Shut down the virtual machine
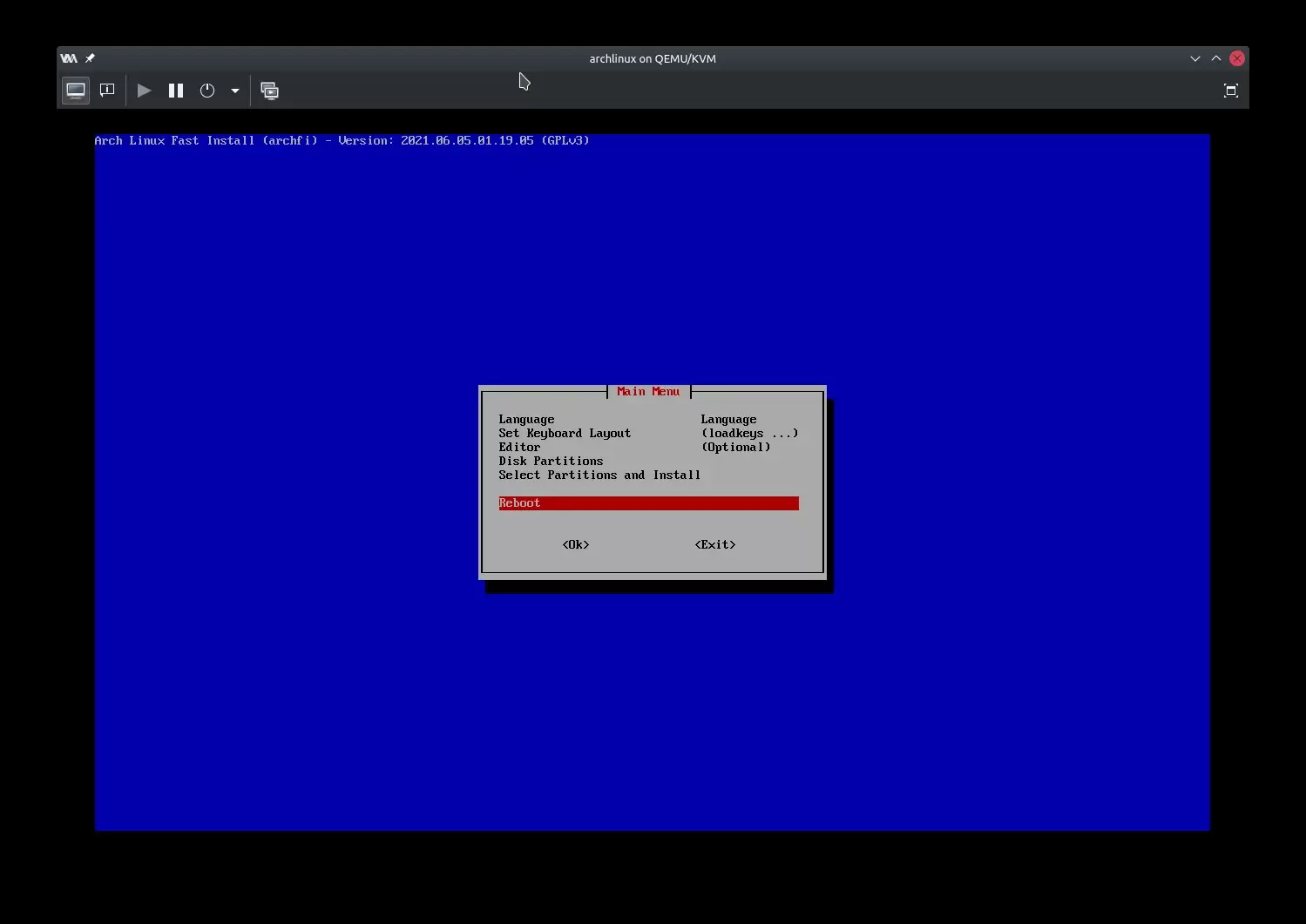This screenshot has height=924, width=1306. pos(207,91)
